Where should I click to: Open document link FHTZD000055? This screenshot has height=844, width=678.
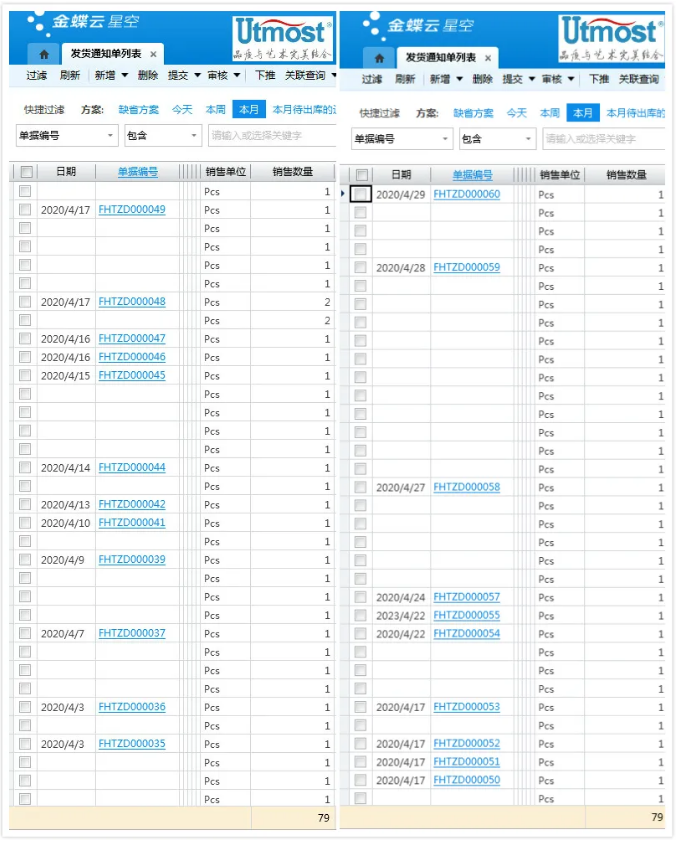(x=467, y=615)
